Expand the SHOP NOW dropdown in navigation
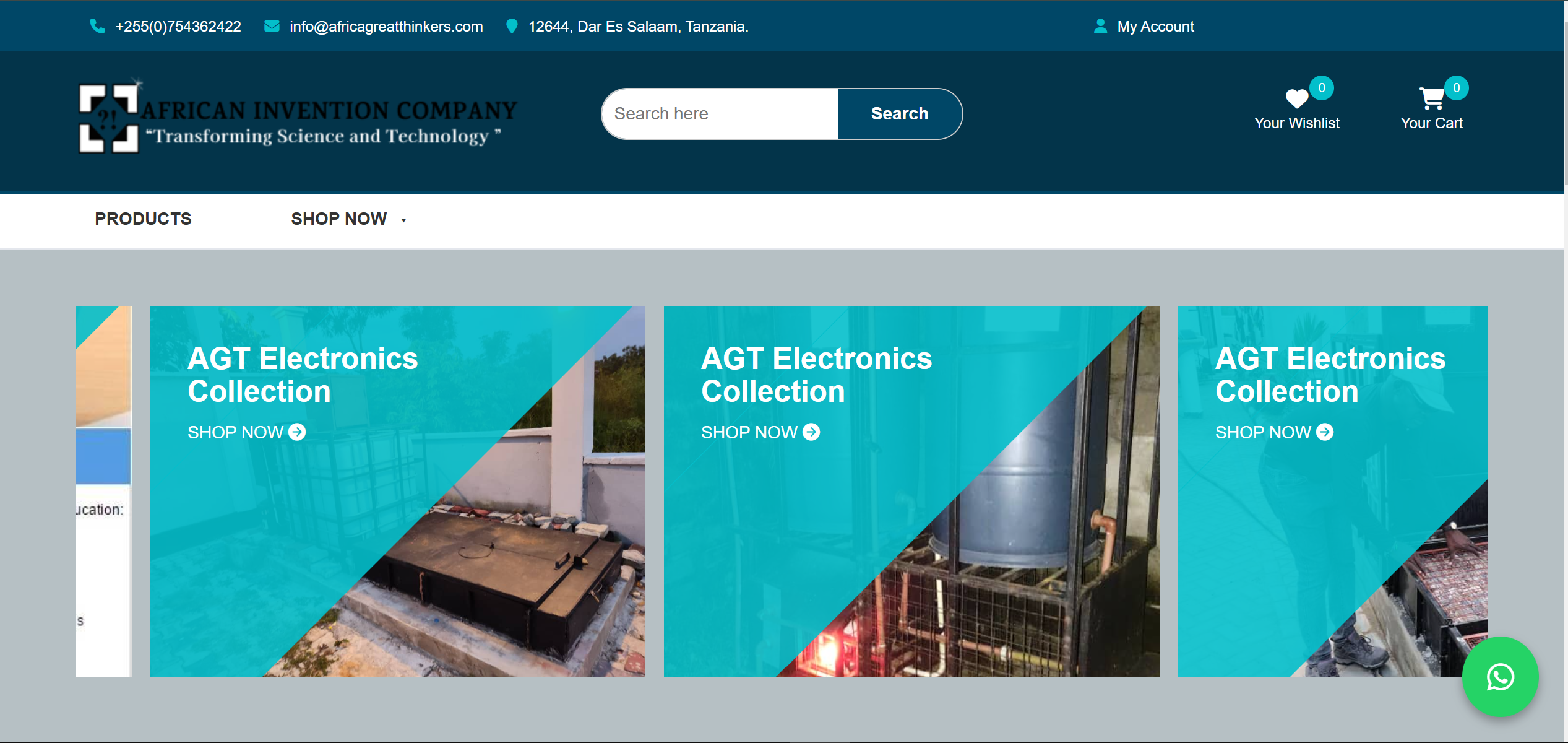This screenshot has height=743, width=1568. pyautogui.click(x=403, y=220)
